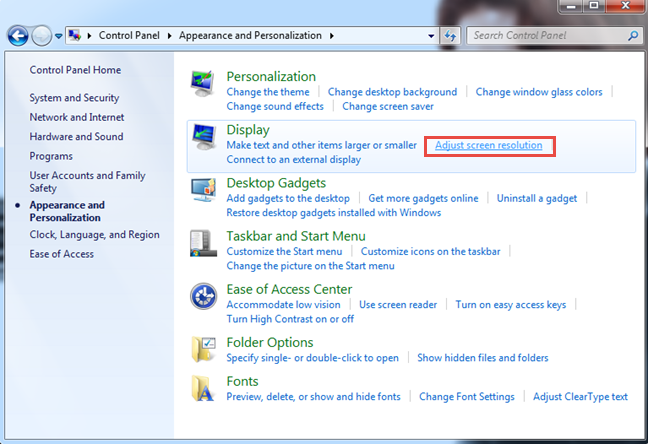Click Adjust screen resolution link

tap(489, 145)
